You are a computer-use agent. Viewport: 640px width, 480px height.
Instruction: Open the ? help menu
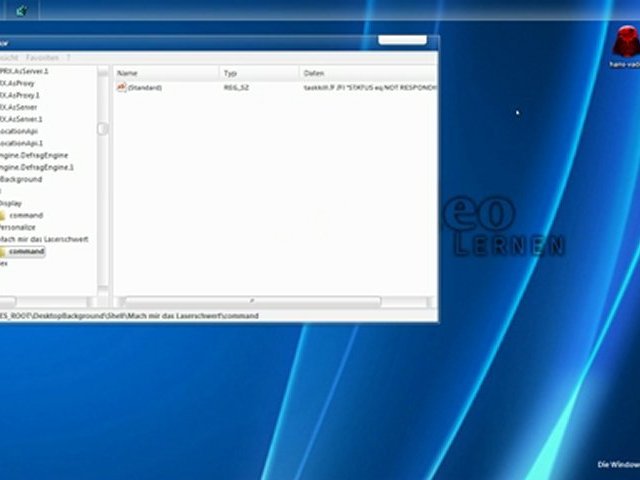pos(68,58)
